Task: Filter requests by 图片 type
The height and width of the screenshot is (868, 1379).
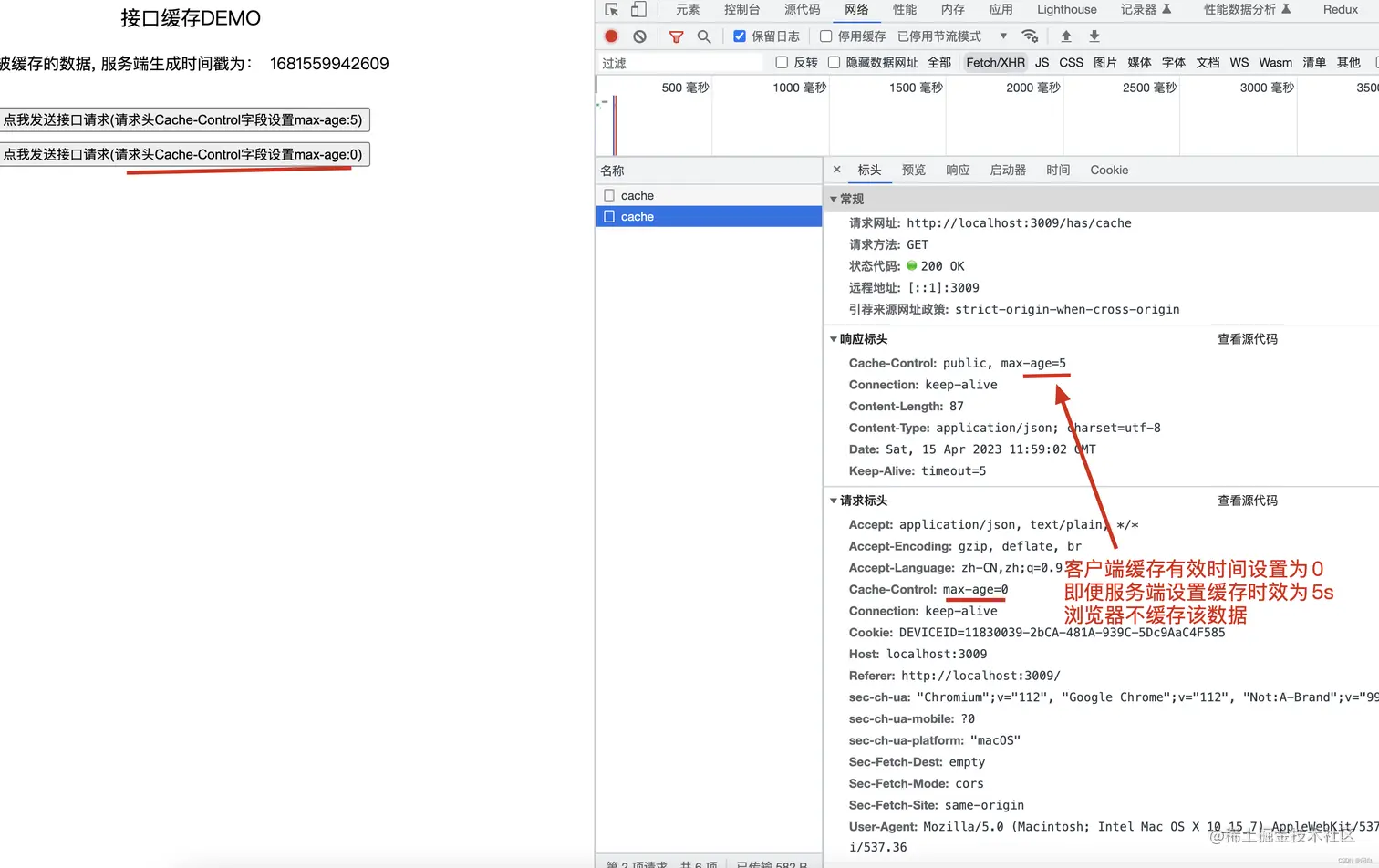Action: coord(1104,62)
